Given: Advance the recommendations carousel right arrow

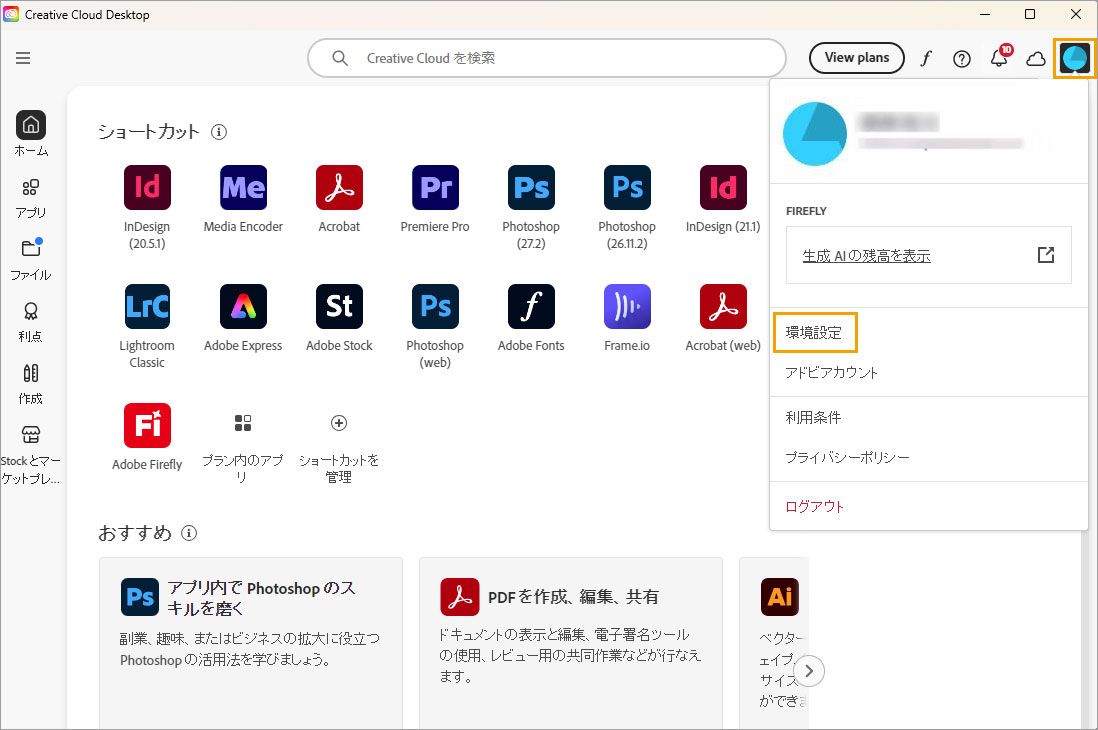Looking at the screenshot, I should pos(809,671).
